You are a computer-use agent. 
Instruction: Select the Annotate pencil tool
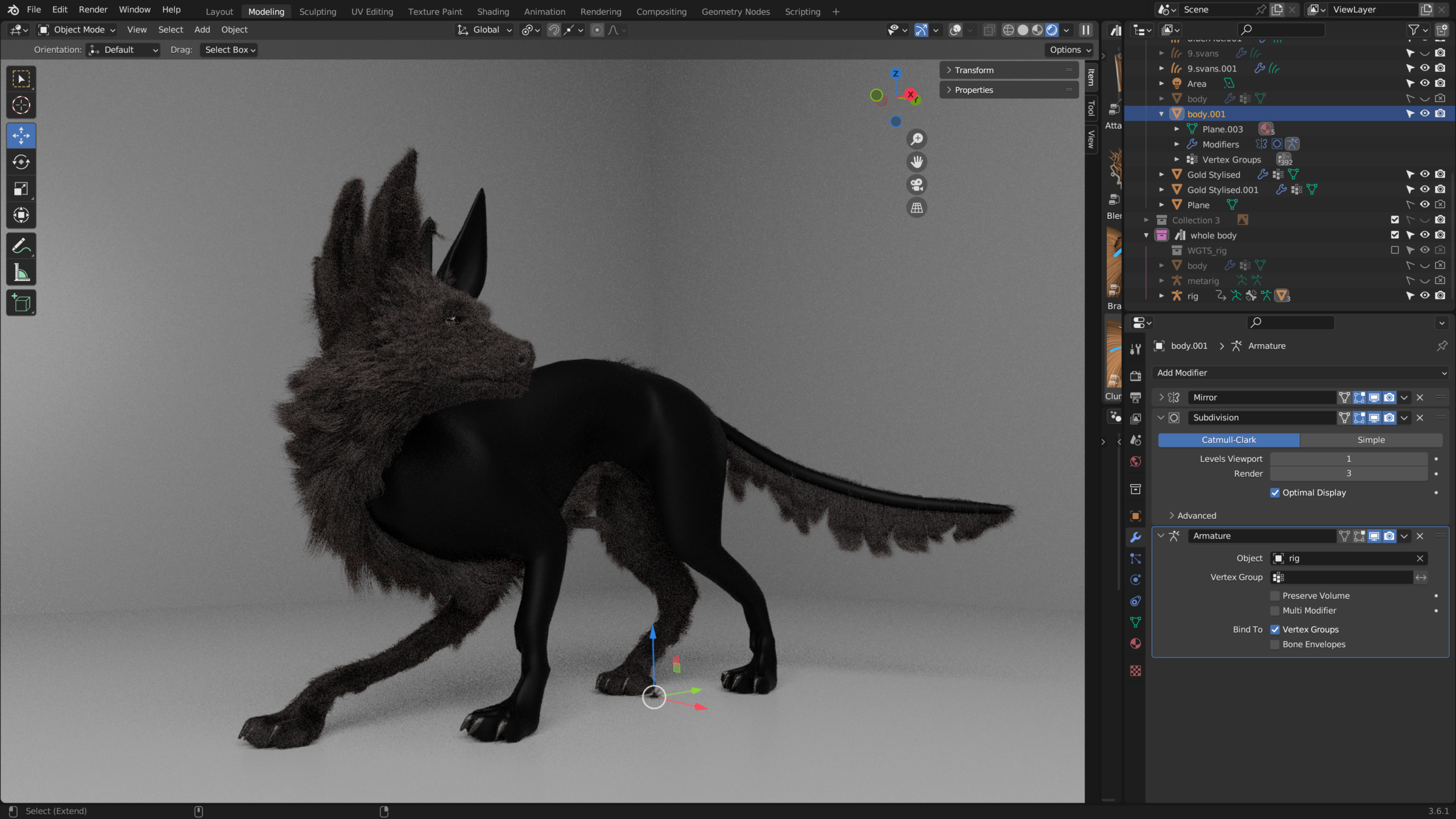pos(21,246)
